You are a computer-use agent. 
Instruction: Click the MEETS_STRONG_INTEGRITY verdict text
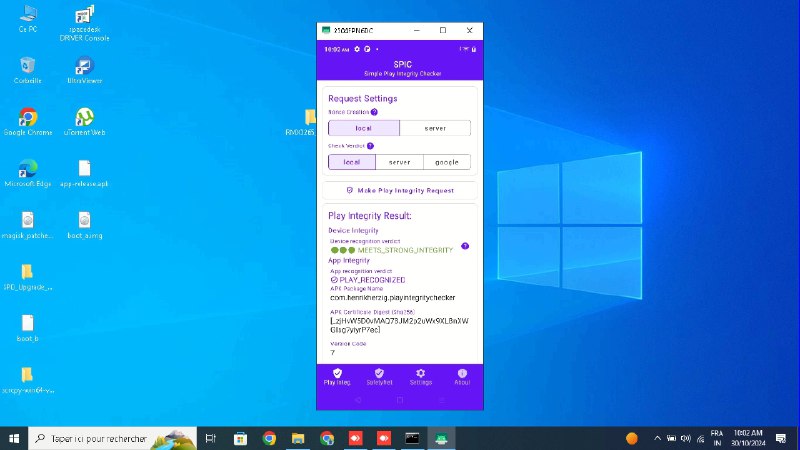tap(405, 250)
